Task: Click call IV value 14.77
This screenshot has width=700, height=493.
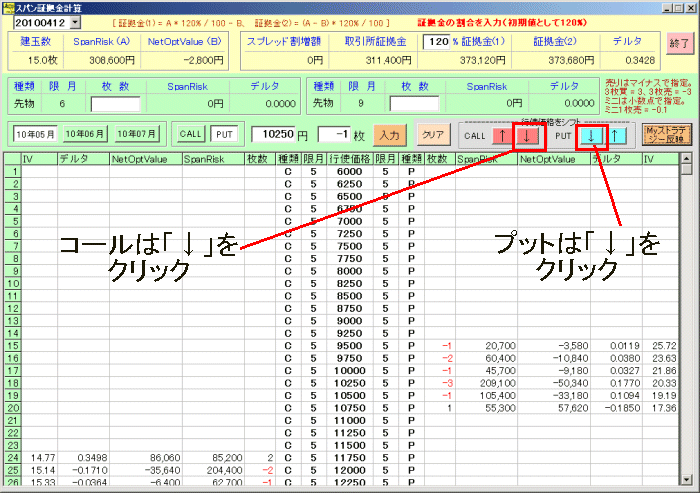Action: click(x=40, y=458)
